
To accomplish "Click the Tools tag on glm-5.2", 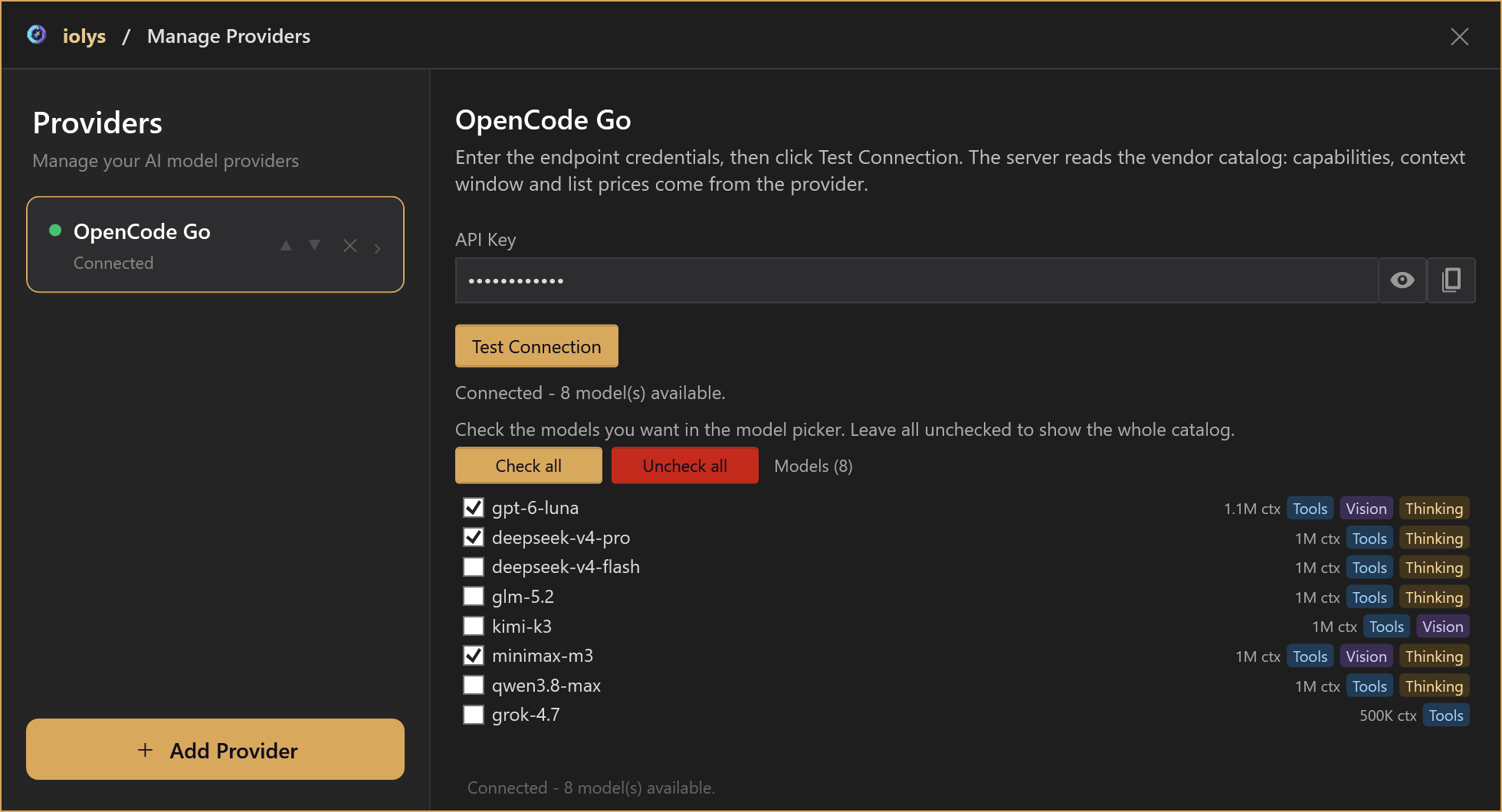I will pyautogui.click(x=1369, y=598).
